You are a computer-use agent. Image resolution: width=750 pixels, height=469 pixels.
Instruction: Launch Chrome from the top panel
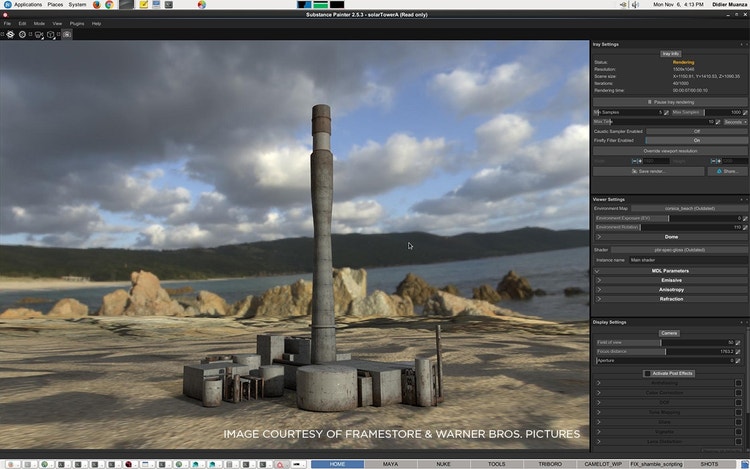108,5
